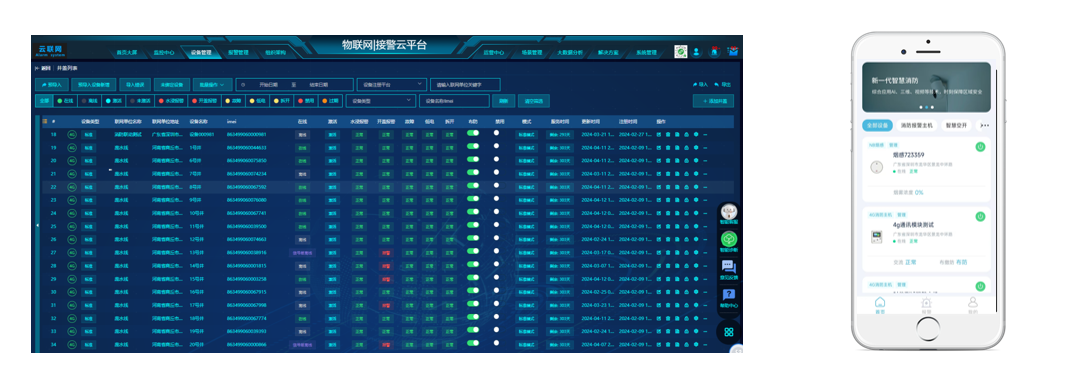Collapse left panel using edge arrow handle
Screen dimensions: 1068x383
[37, 225]
